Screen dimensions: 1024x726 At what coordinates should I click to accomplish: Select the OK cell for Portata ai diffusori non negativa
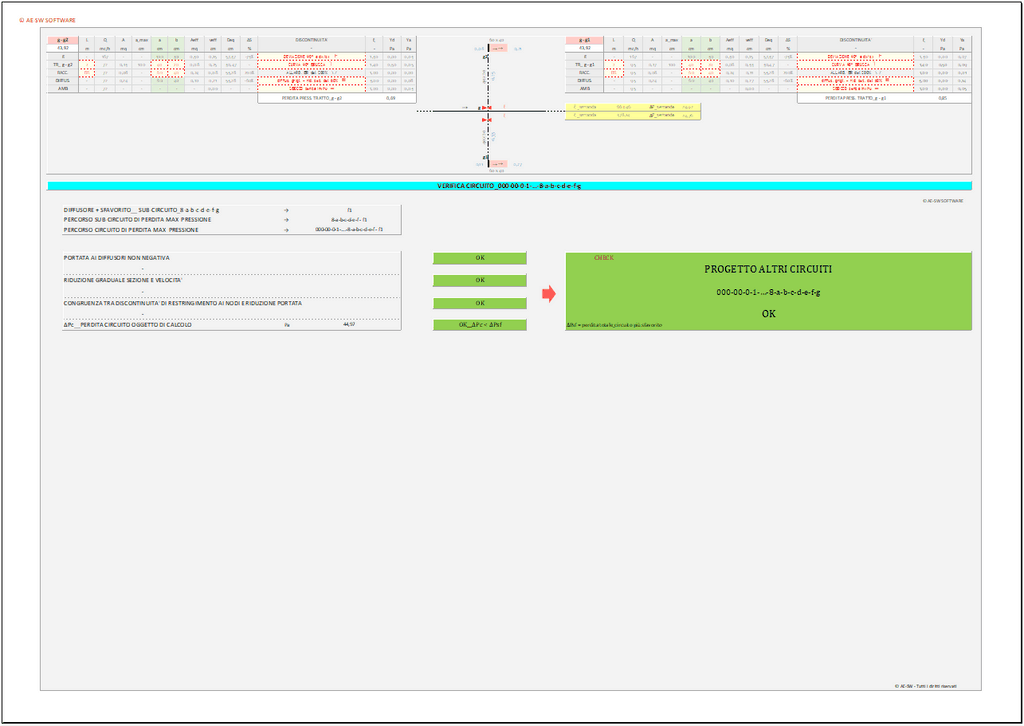pos(480,258)
